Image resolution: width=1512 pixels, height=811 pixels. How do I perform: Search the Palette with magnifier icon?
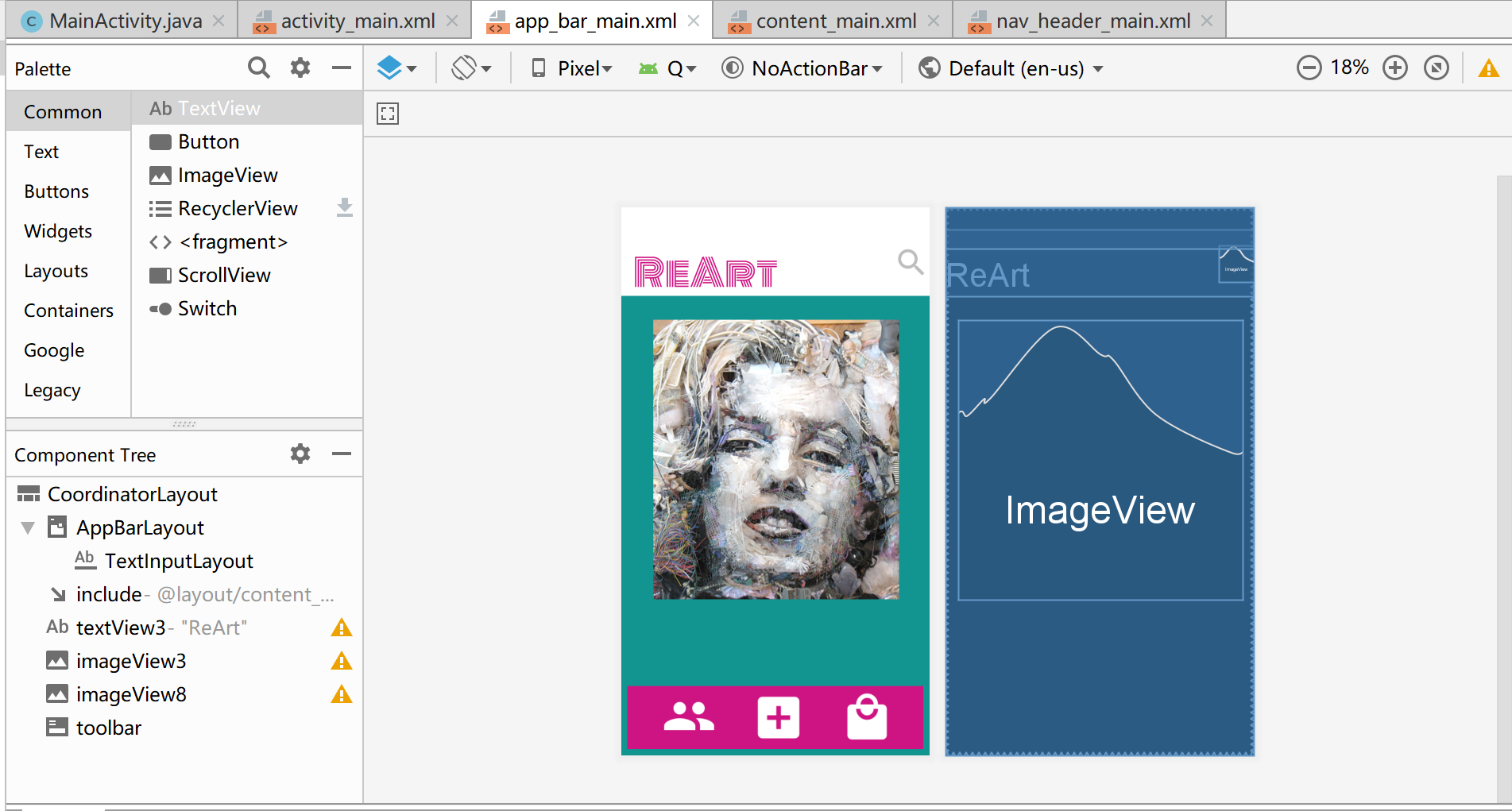point(259,68)
